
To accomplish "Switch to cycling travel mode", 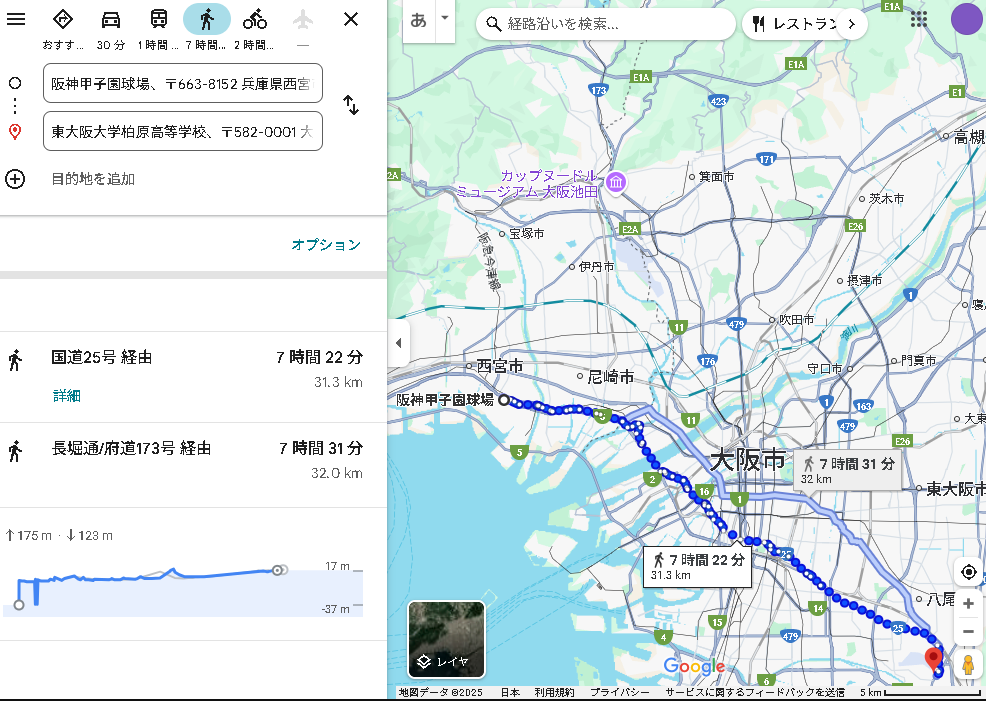I will pos(255,19).
